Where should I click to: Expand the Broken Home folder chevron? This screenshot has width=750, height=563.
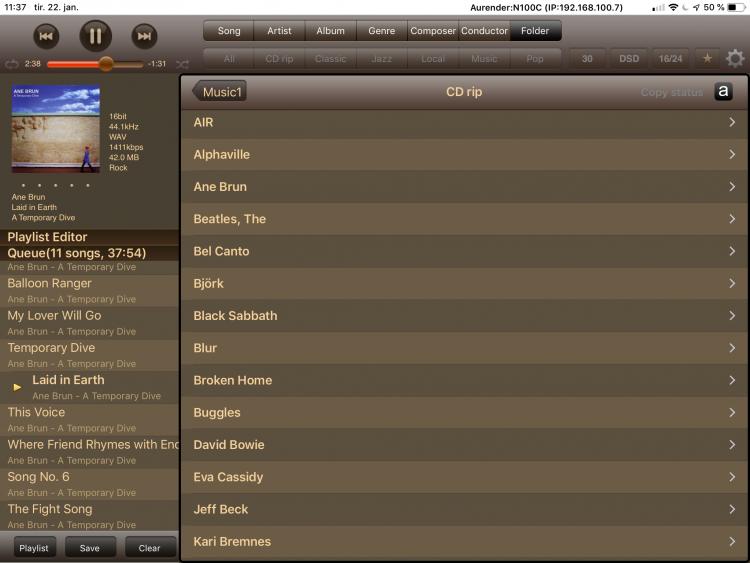coord(732,380)
